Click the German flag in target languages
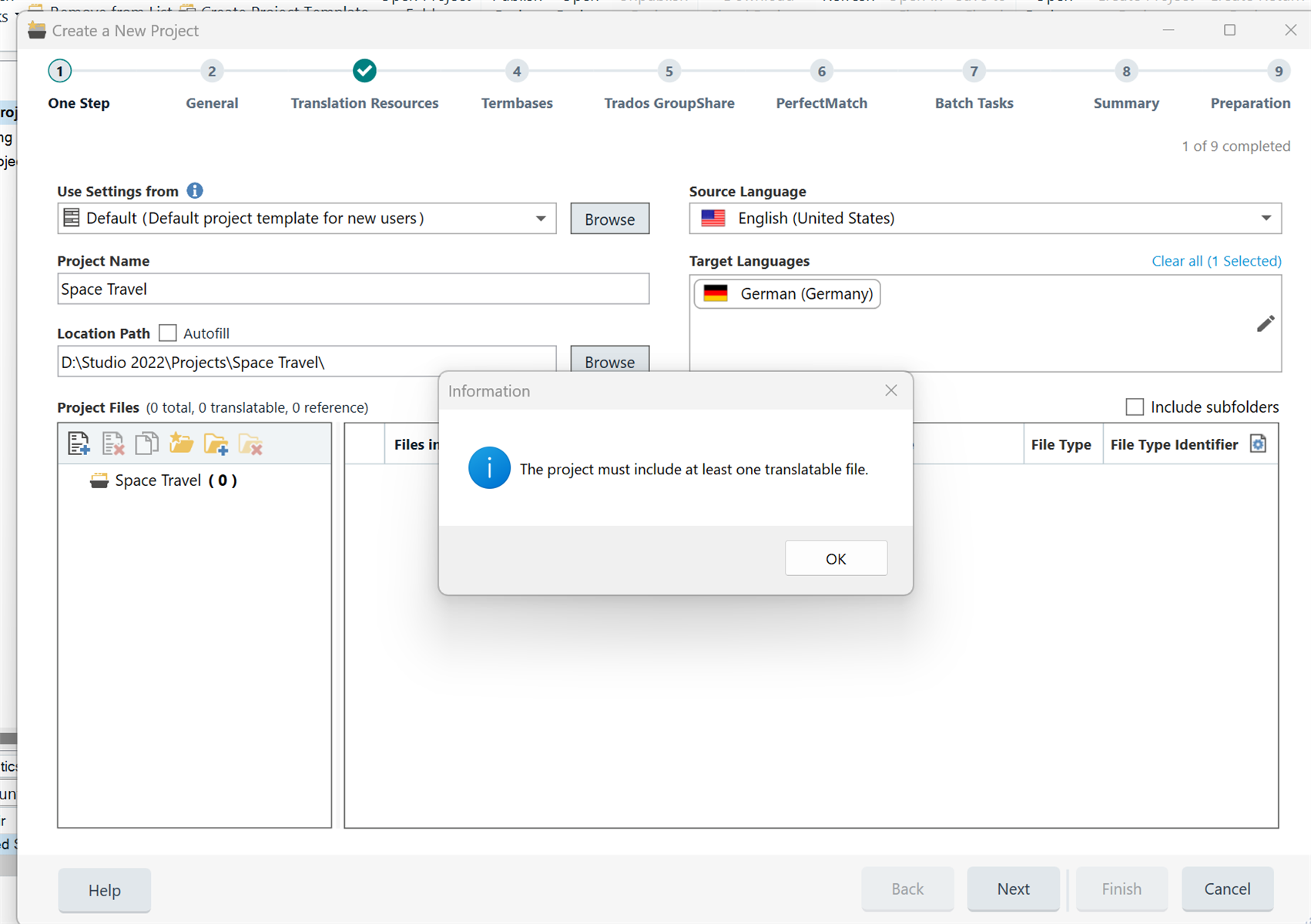This screenshot has width=1311, height=924. (716, 293)
